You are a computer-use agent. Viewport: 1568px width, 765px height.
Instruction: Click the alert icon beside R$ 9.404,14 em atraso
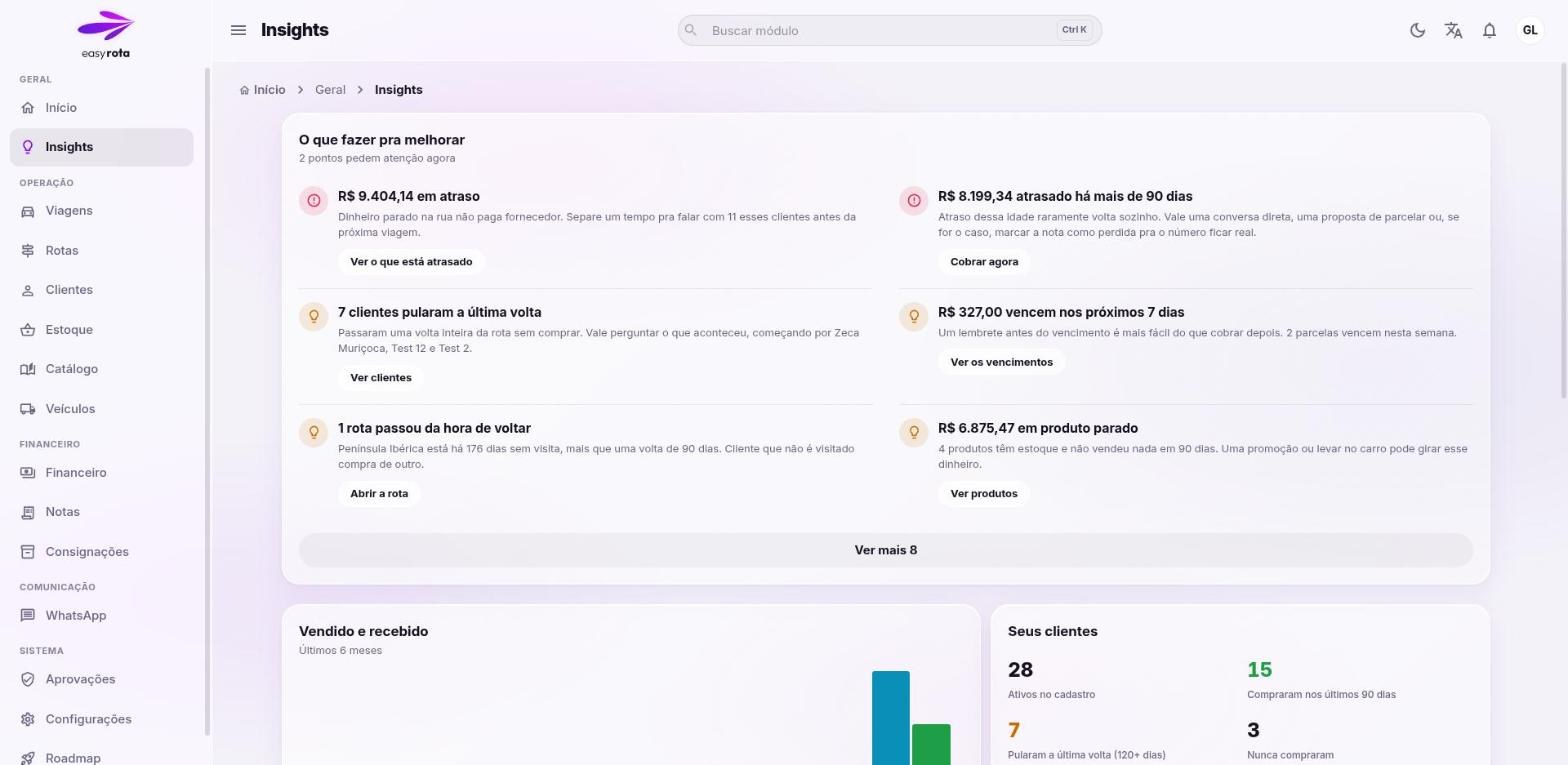[x=313, y=201]
